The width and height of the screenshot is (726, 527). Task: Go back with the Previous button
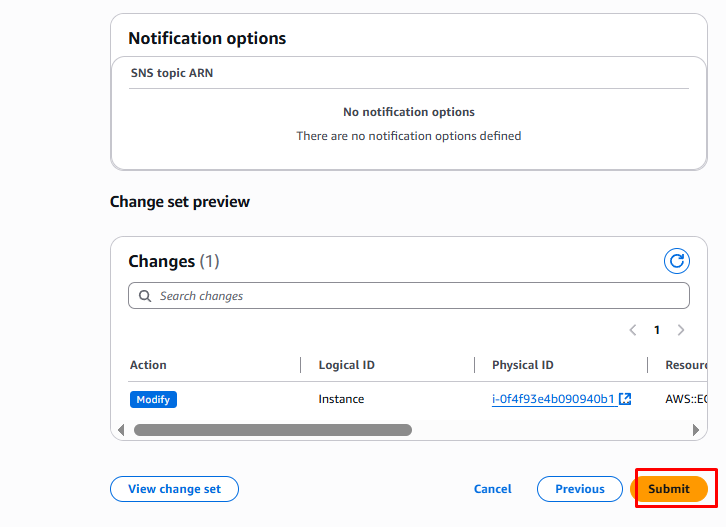[580, 489]
